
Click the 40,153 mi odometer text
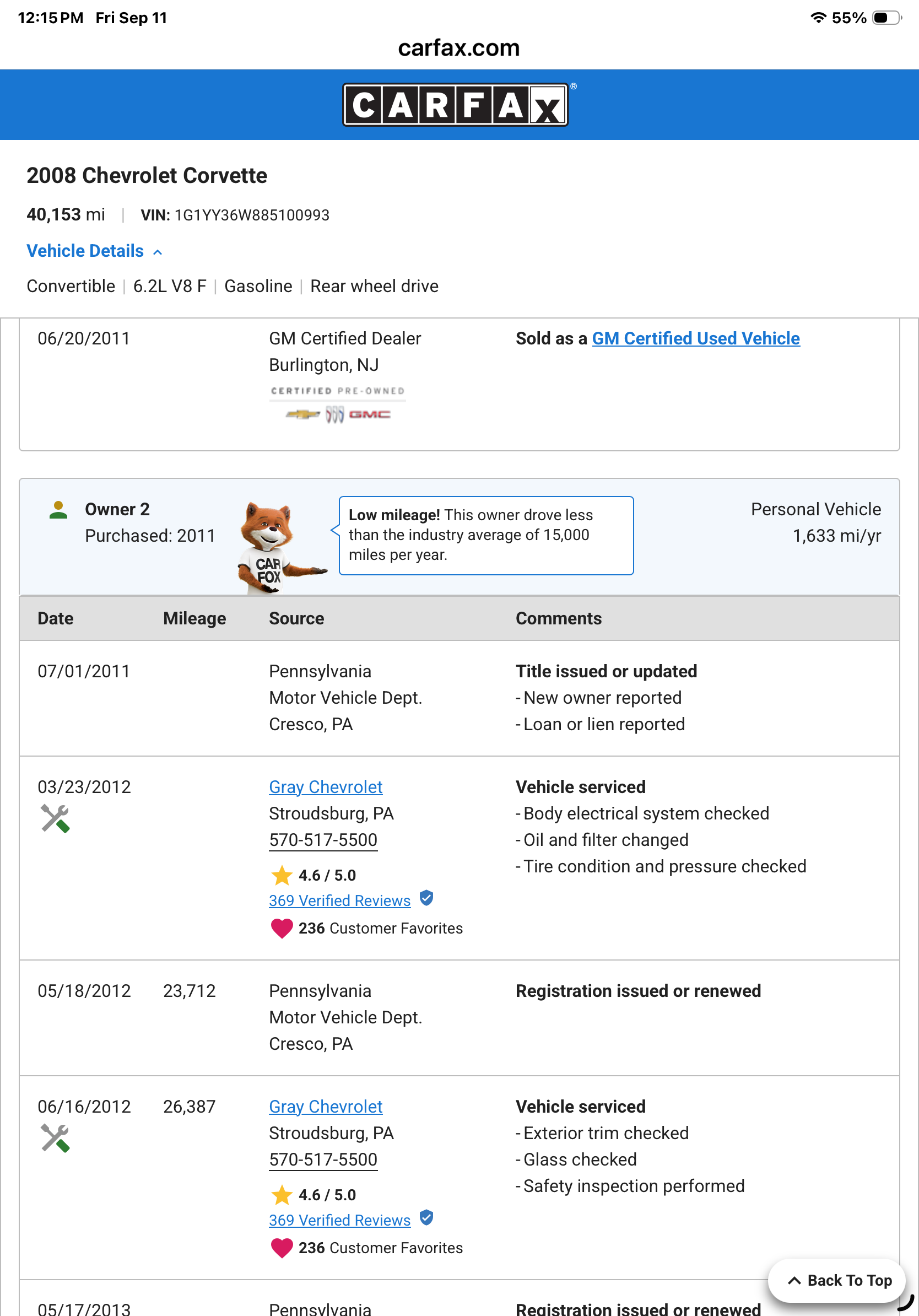pos(66,215)
